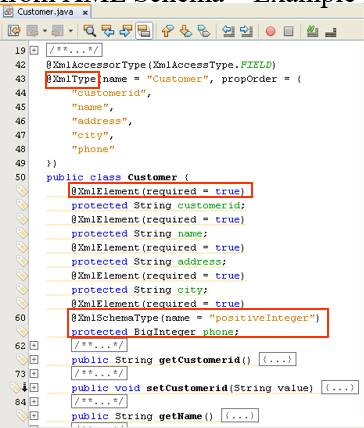The height and width of the screenshot is (428, 364).
Task: Expand getCustomerid method fold marker
Action: point(34,360)
